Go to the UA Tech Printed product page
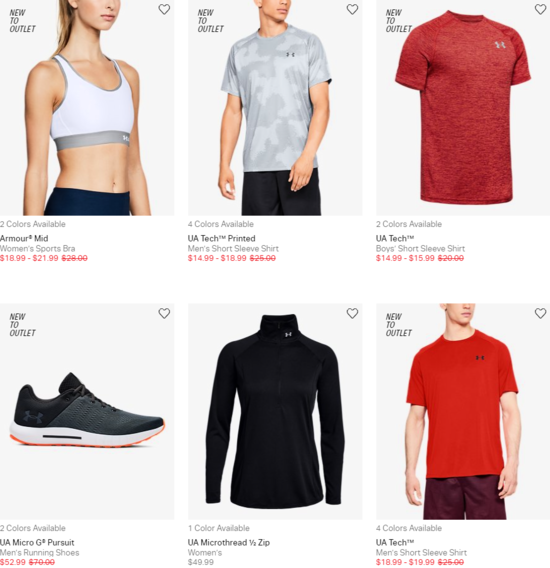Screen dimensions: 550x568 click(x=221, y=238)
